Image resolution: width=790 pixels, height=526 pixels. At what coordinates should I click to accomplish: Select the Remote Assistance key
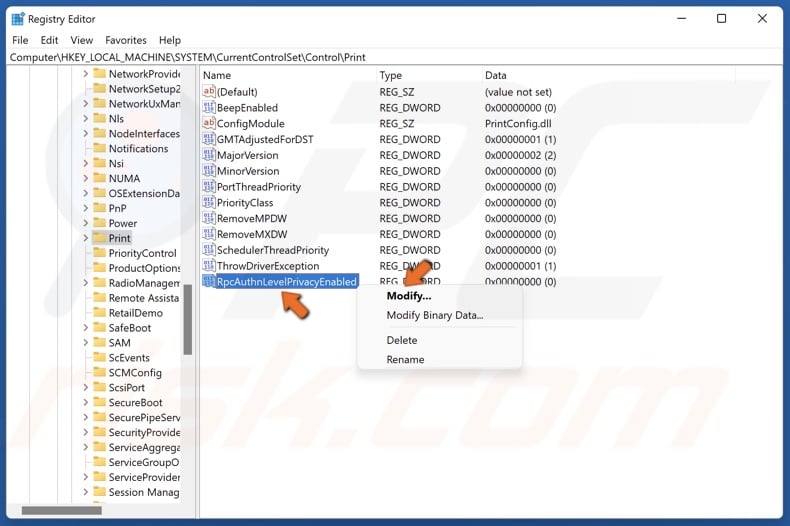[x=144, y=298]
